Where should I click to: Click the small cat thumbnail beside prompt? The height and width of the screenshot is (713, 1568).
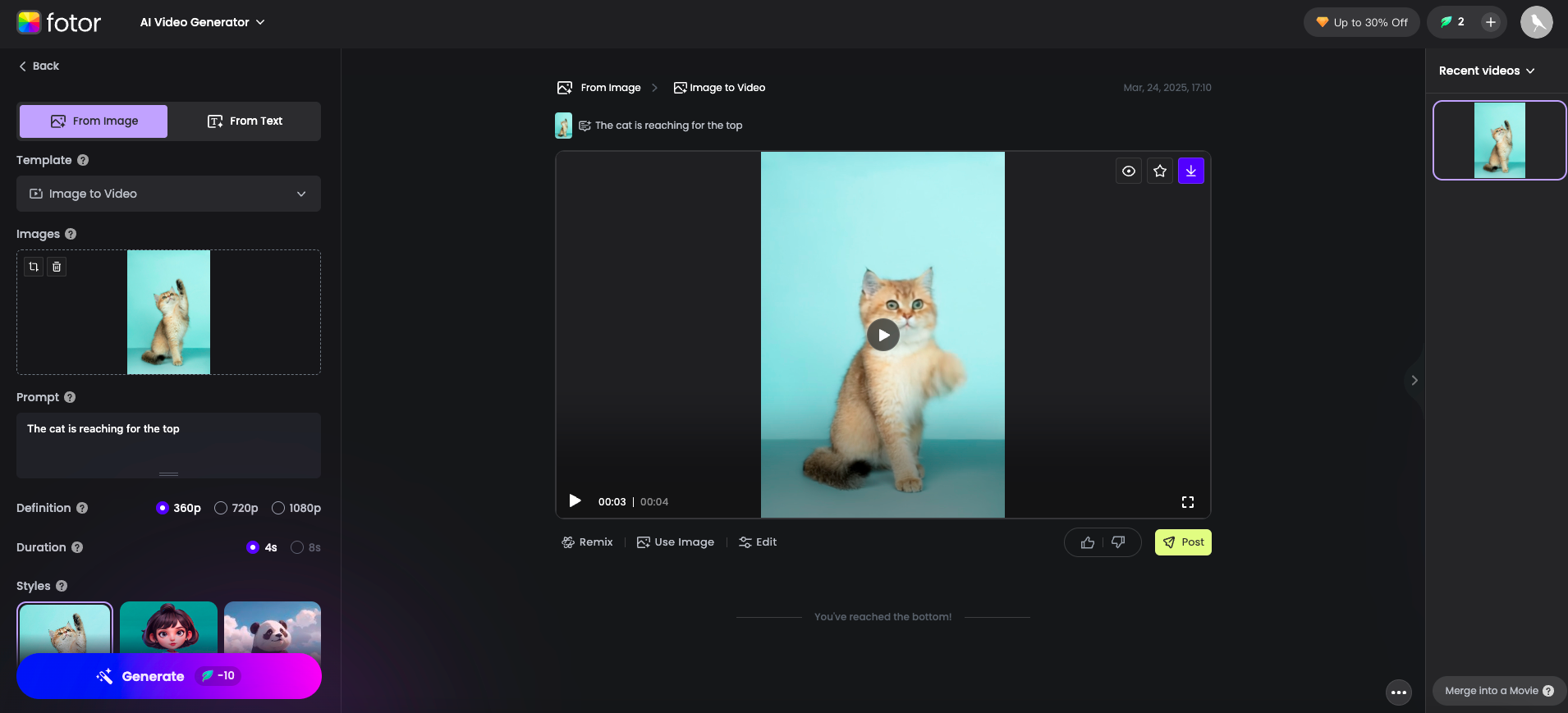tap(563, 126)
